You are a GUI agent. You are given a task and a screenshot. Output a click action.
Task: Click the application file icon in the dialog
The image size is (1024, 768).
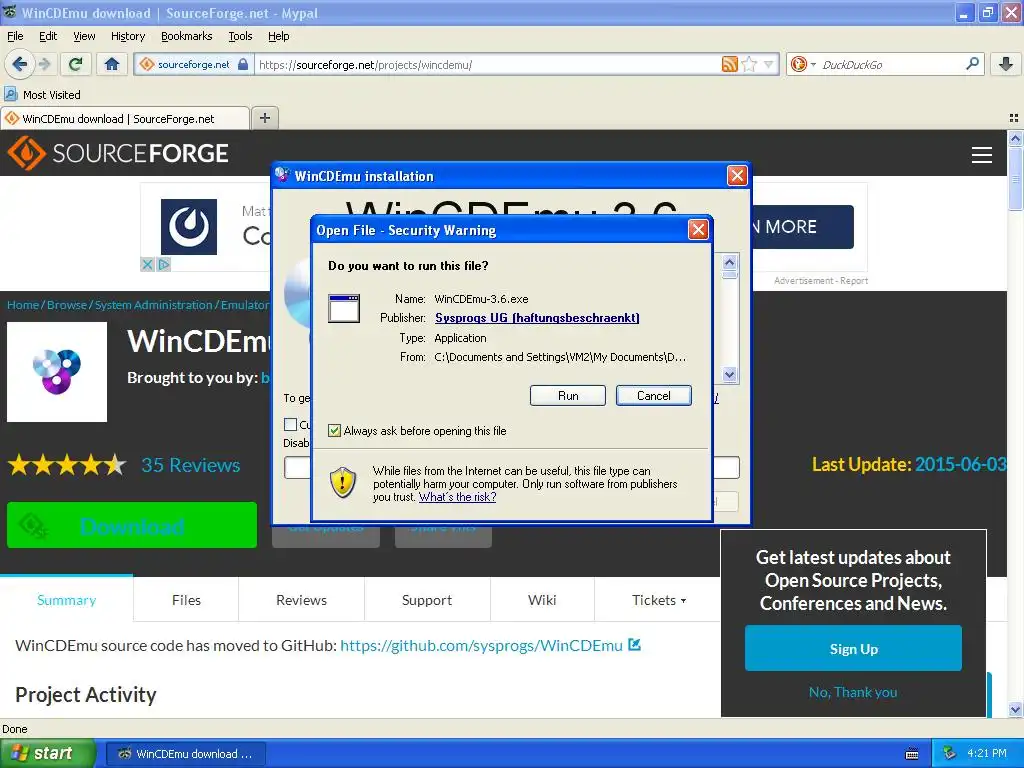coord(344,308)
